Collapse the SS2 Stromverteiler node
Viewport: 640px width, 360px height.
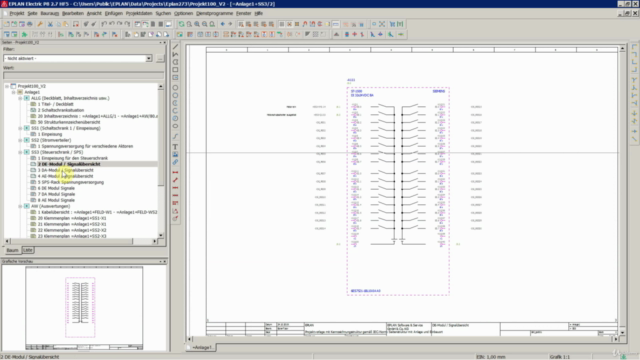tap(20, 140)
